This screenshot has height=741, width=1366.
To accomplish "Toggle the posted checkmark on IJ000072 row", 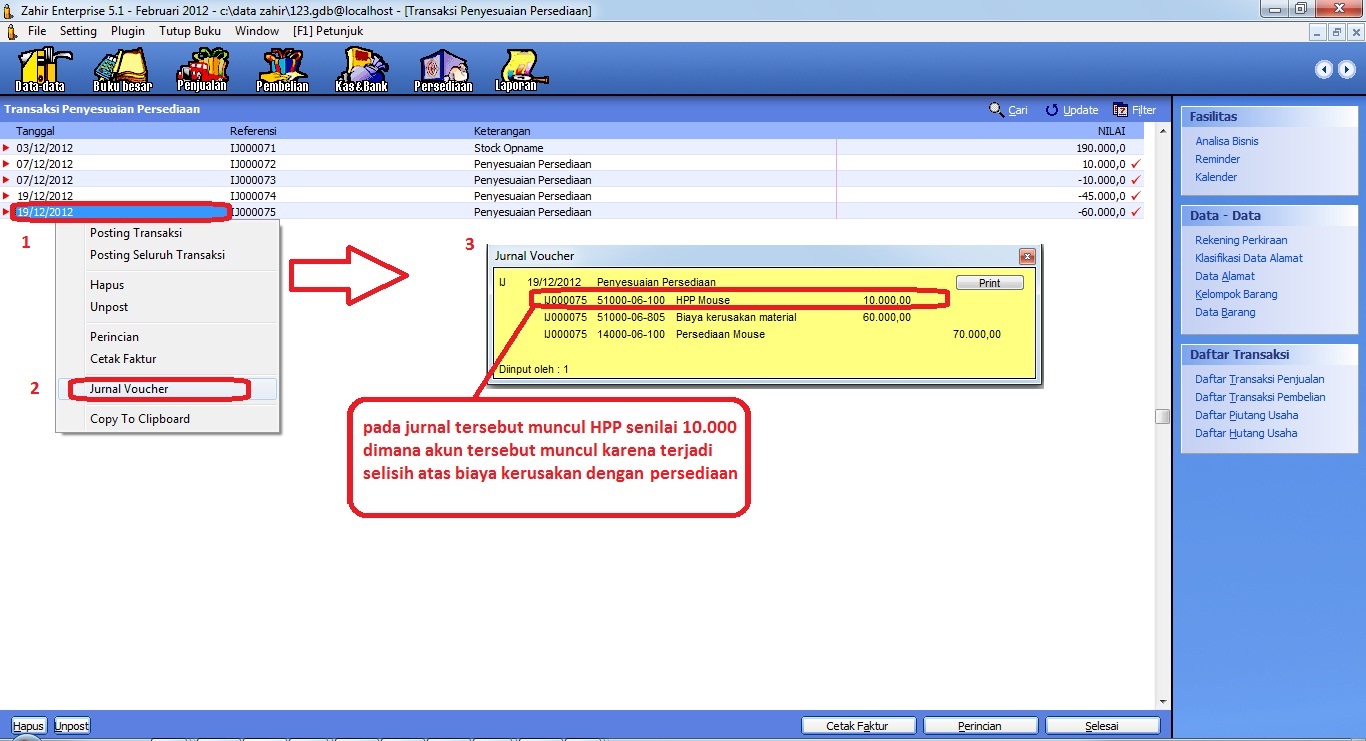I will click(1135, 164).
